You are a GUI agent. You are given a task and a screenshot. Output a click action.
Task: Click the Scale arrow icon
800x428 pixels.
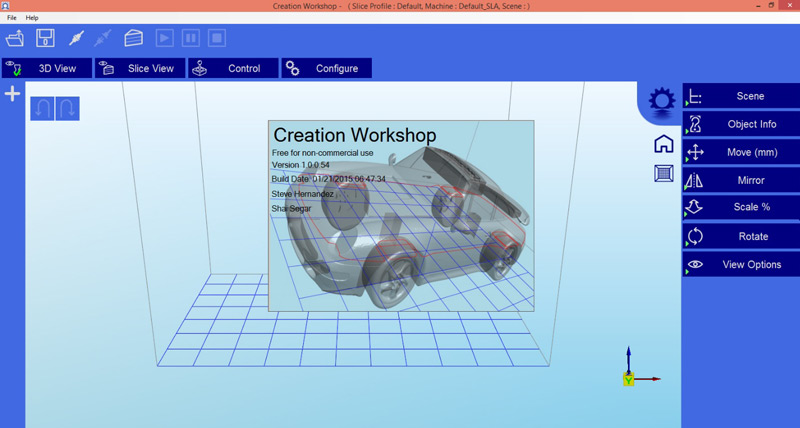(x=694, y=207)
